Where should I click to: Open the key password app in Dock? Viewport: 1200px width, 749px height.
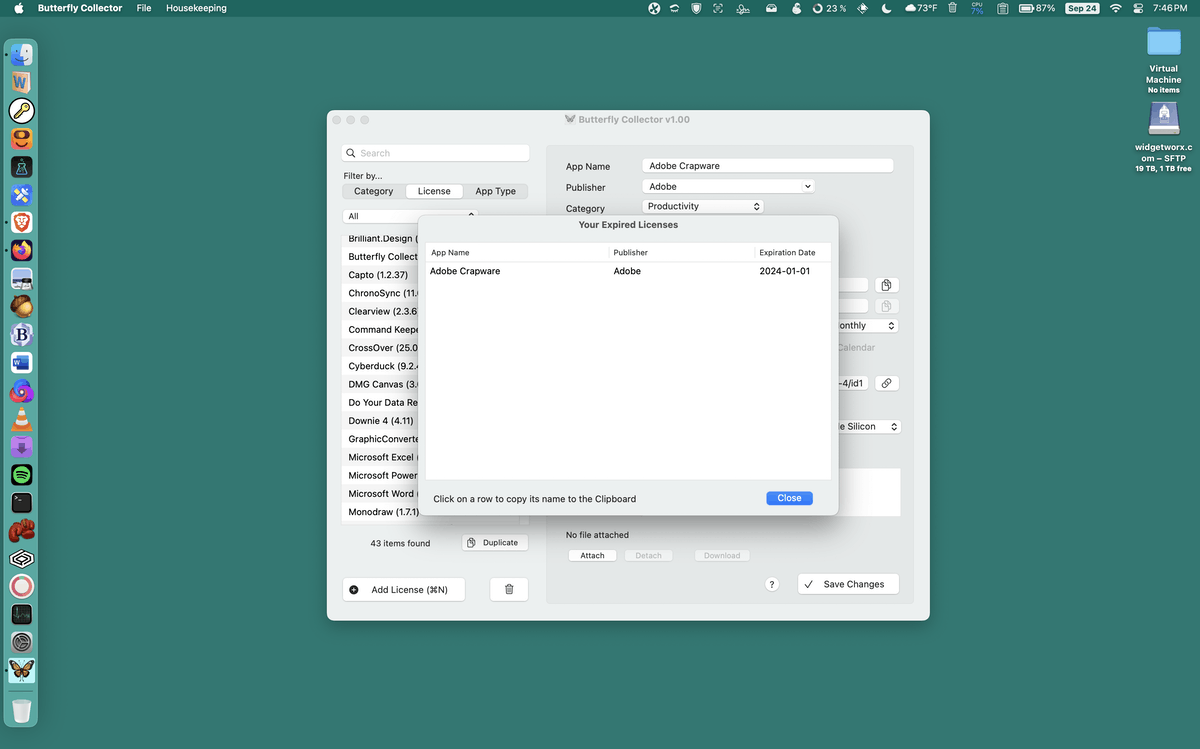(22, 110)
